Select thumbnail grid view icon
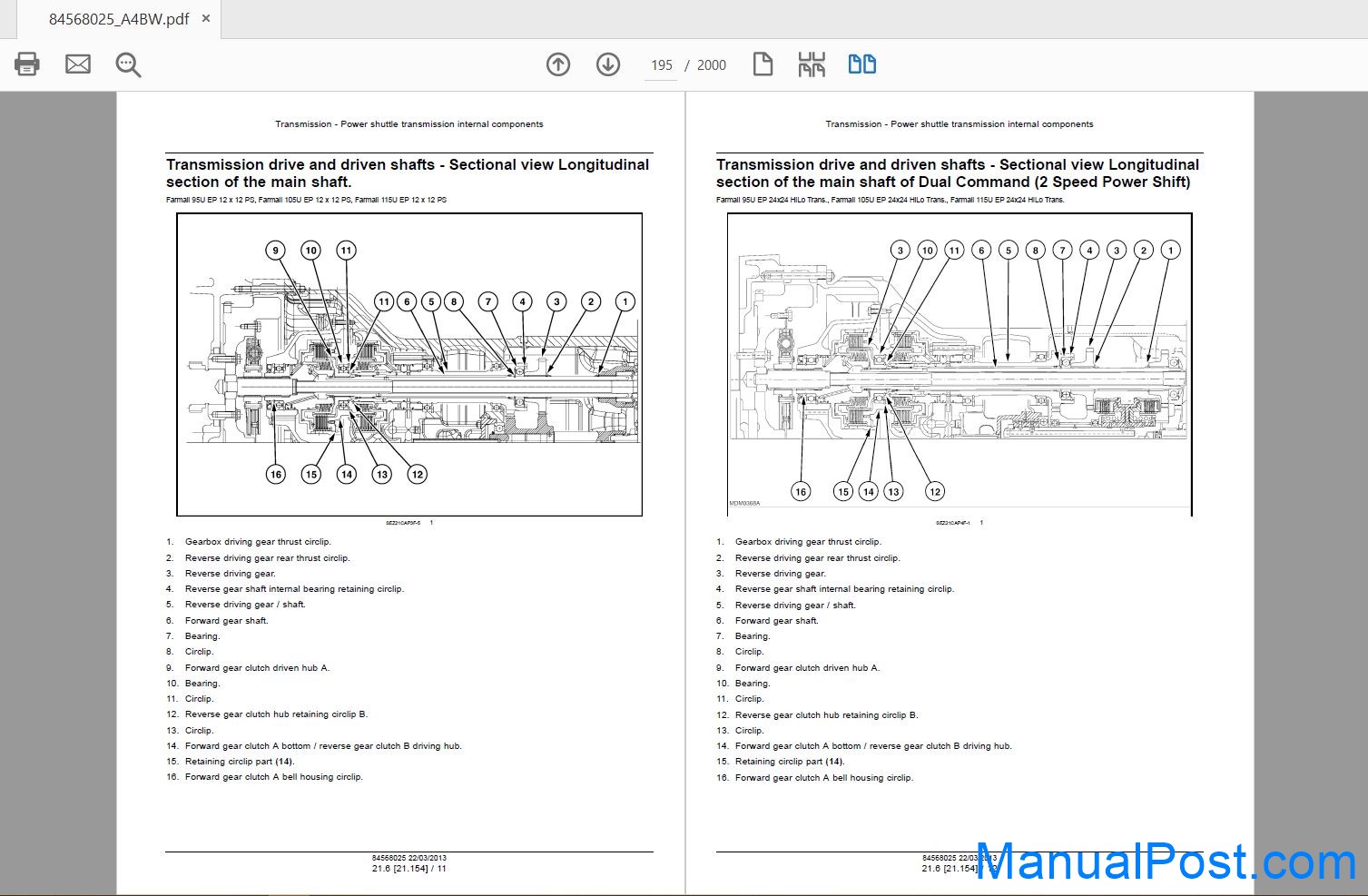 tap(812, 64)
